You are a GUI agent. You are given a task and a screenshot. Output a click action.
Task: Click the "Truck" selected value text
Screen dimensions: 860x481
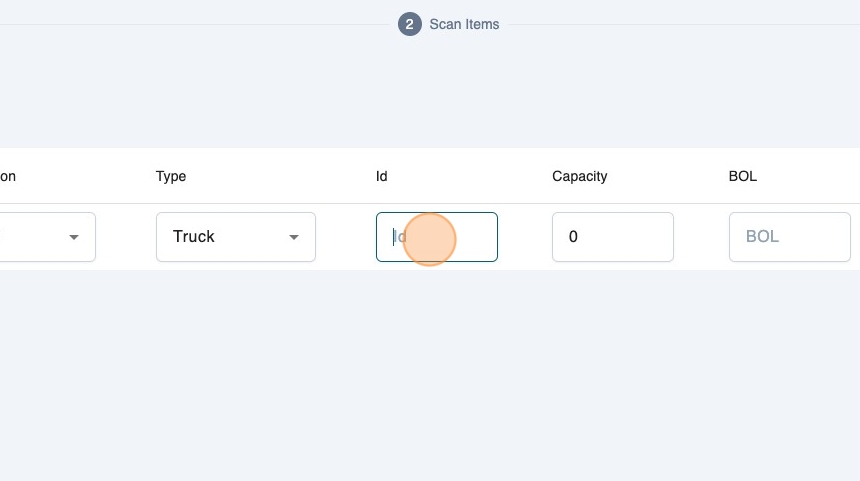point(194,237)
